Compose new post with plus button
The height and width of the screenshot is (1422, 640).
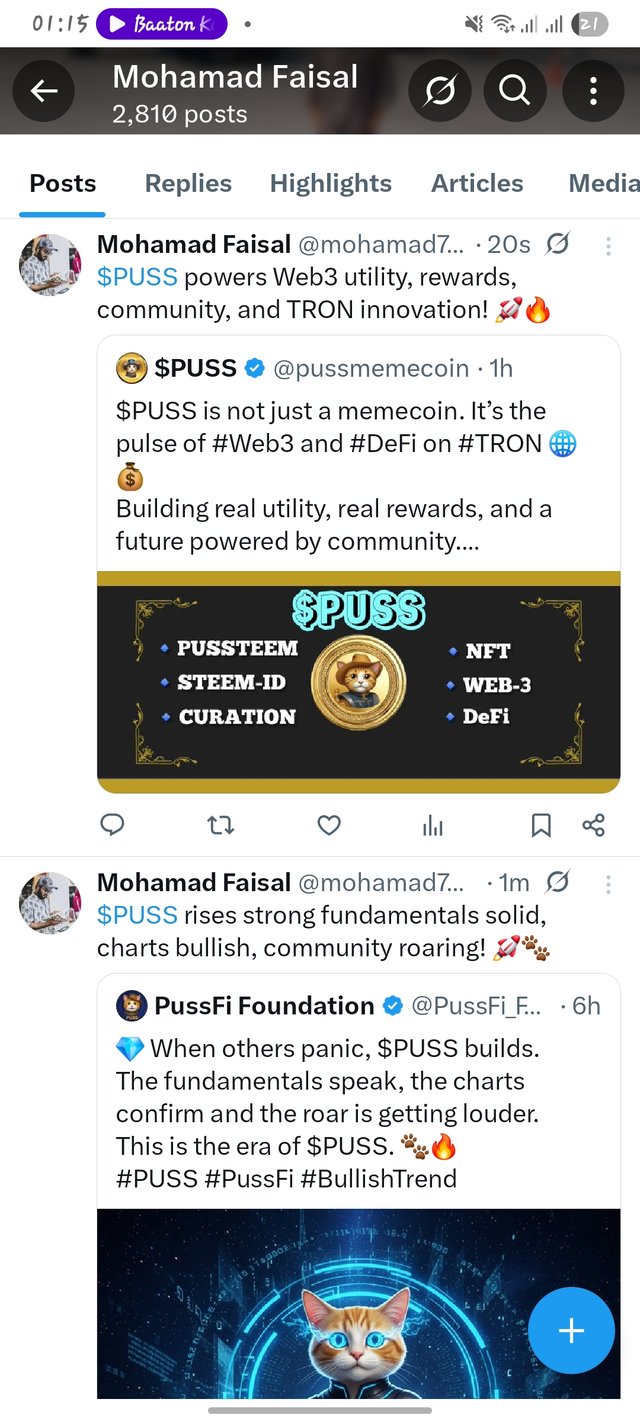point(571,1330)
